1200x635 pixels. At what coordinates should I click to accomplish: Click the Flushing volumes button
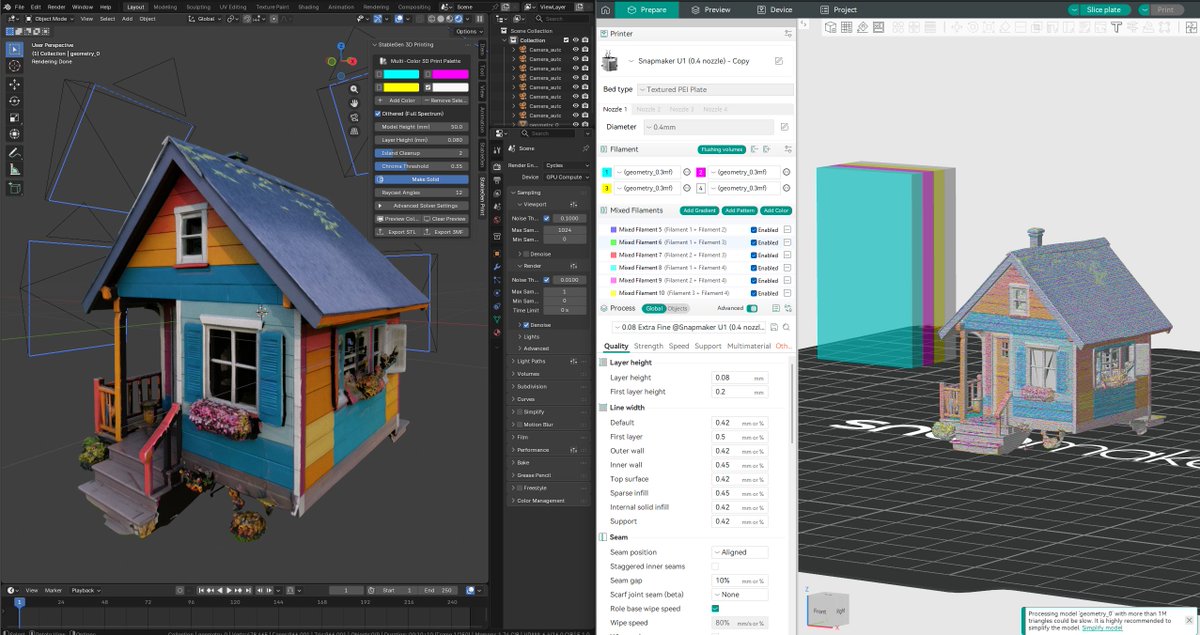coord(722,149)
